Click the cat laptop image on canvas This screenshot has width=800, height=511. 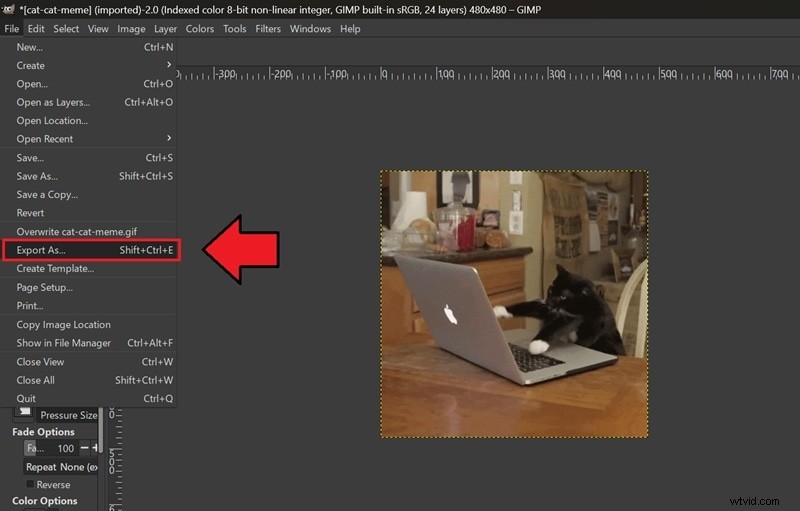[x=514, y=304]
